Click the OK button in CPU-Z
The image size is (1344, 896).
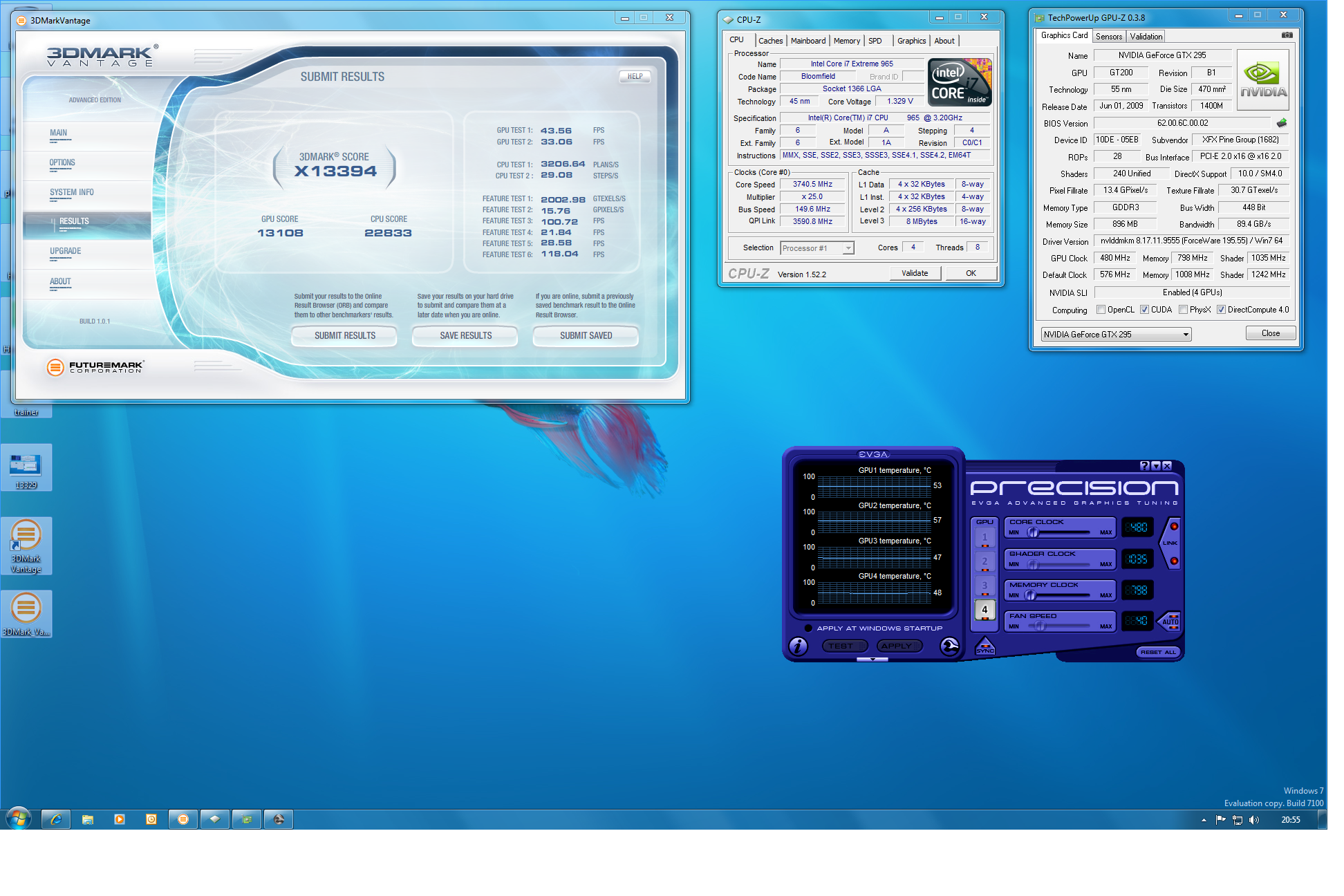point(971,273)
